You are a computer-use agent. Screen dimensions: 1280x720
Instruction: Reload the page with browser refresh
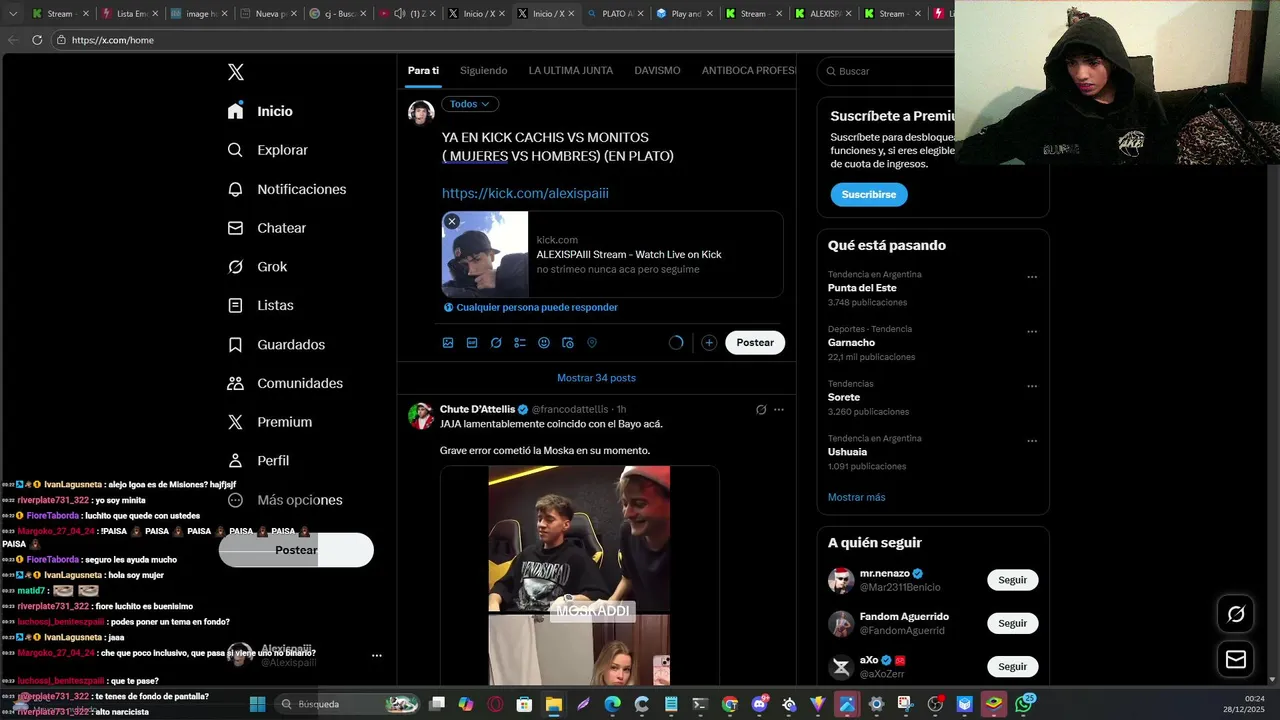point(37,40)
